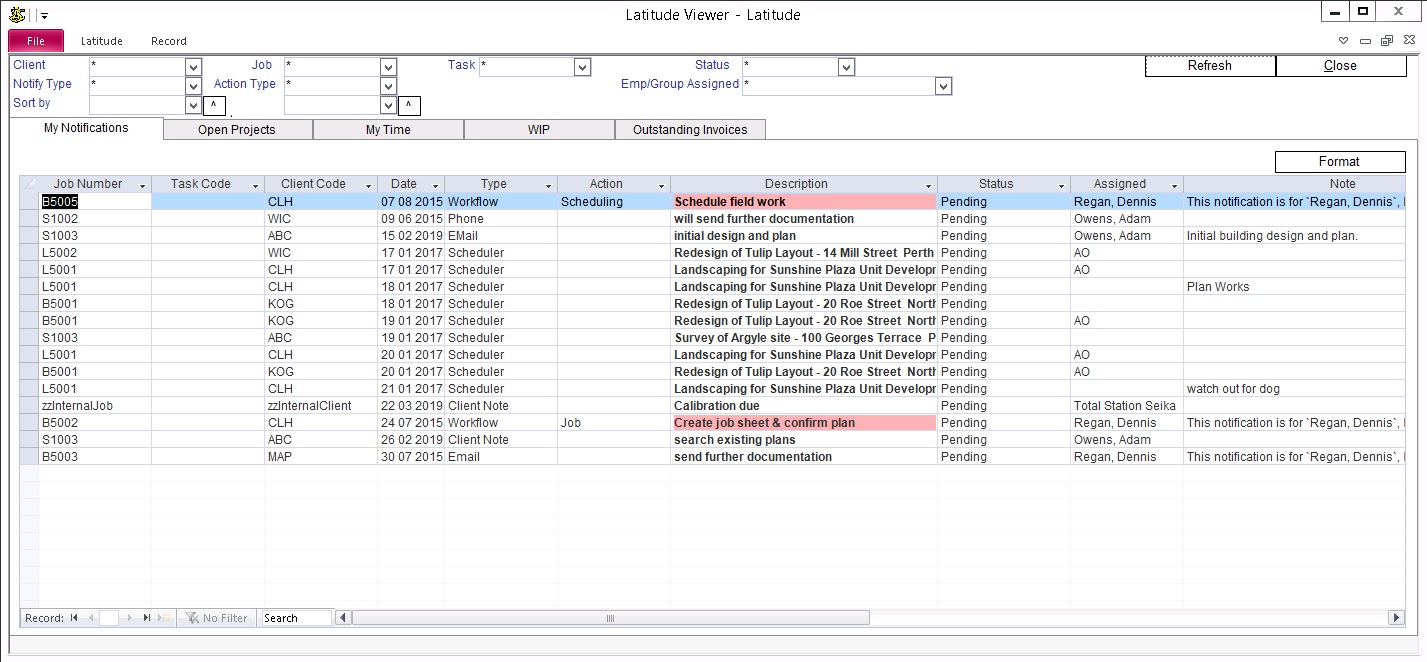Image resolution: width=1427 pixels, height=662 pixels.
Task: Restore the inner document window
Action: pos(1386,41)
